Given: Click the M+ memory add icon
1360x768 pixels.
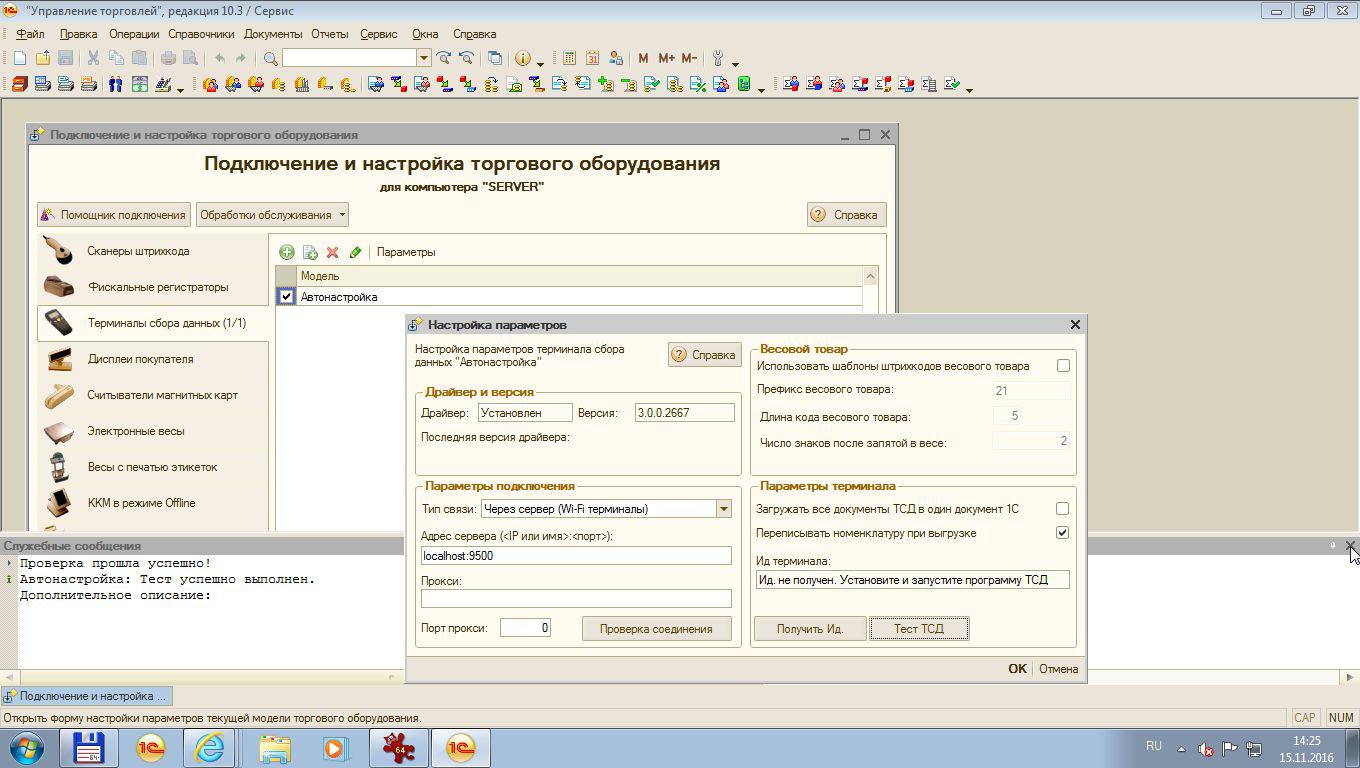Looking at the screenshot, I should 666,59.
